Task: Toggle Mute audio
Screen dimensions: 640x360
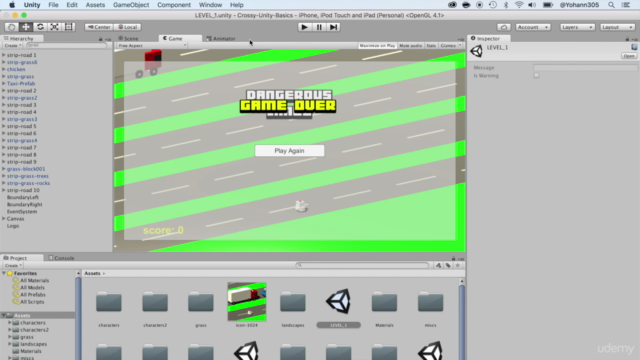Action: [410, 46]
